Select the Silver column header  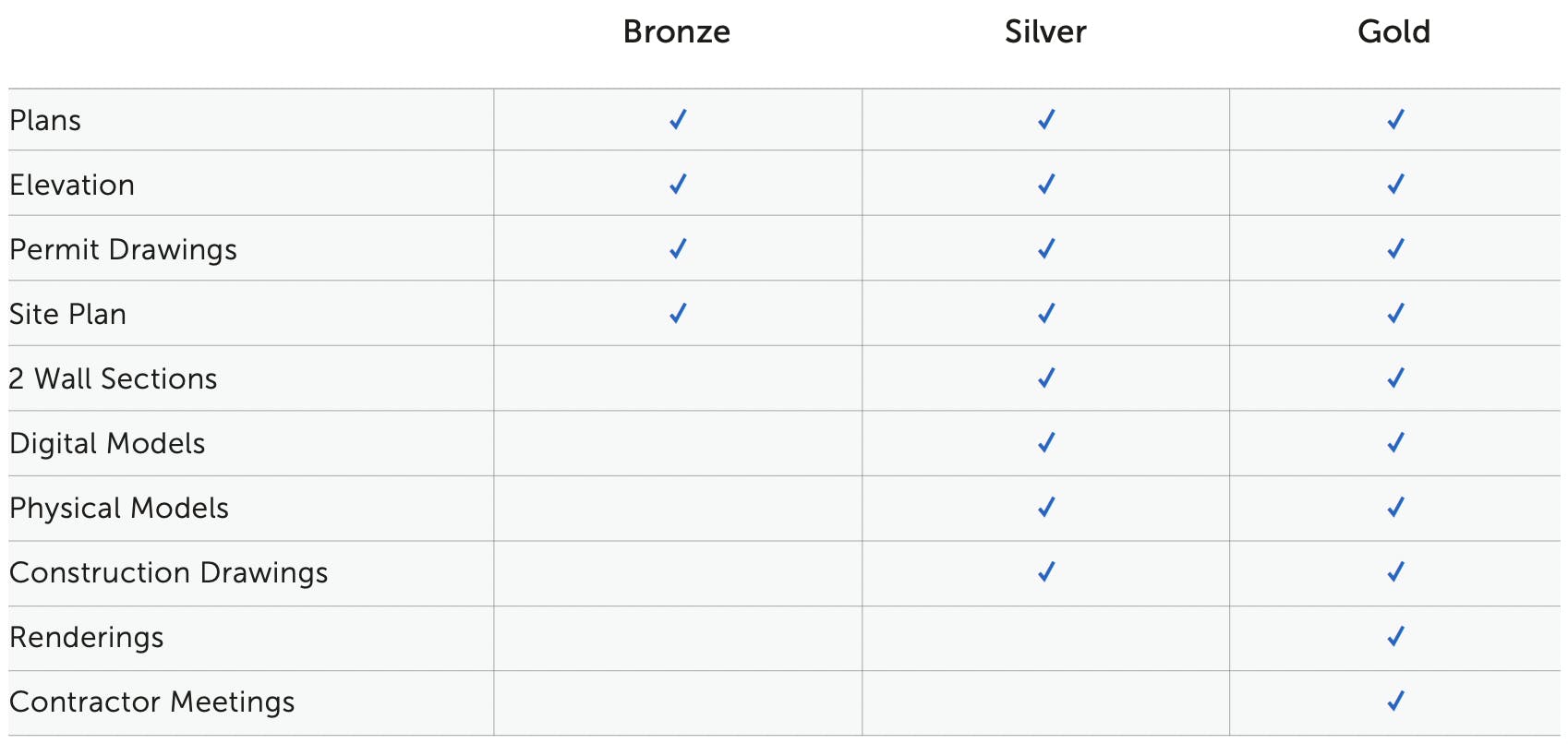click(1045, 32)
